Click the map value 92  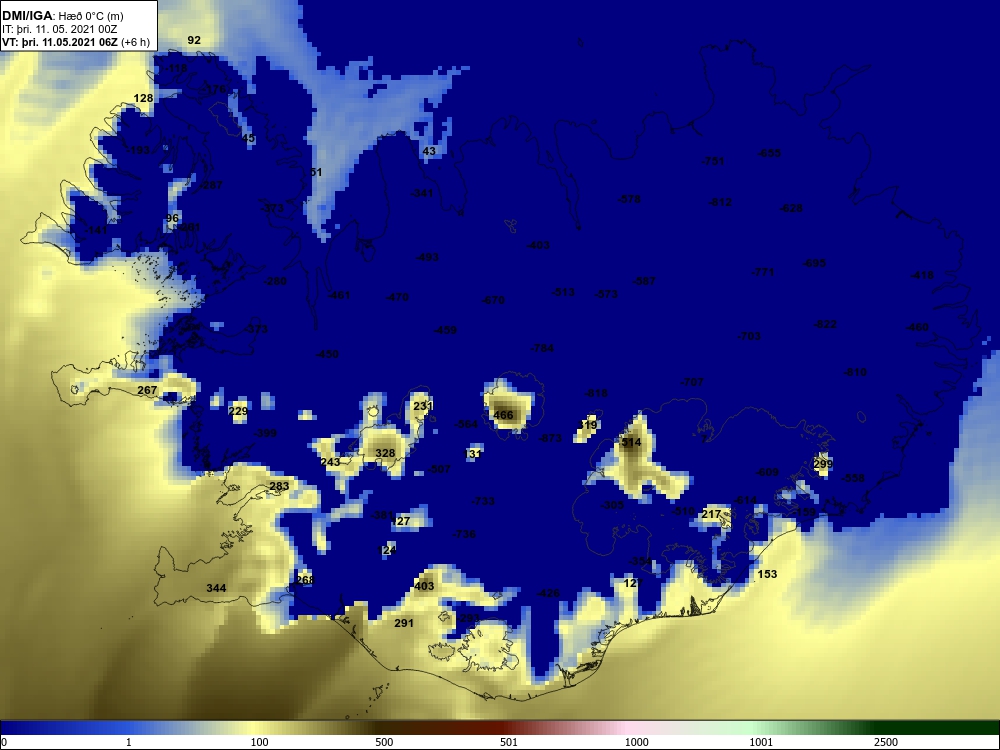coord(194,40)
